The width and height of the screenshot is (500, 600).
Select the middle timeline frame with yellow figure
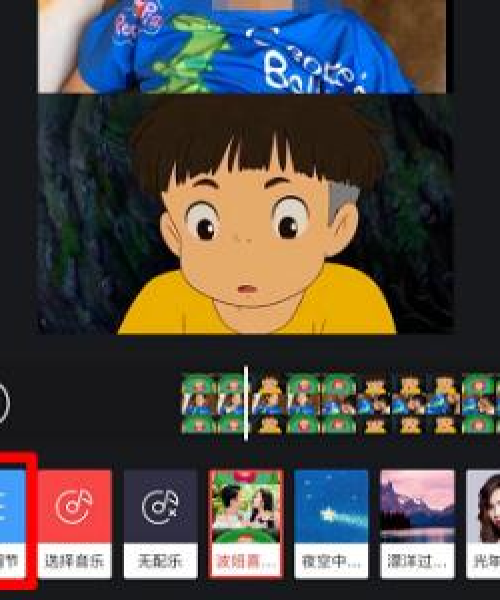pos(375,404)
